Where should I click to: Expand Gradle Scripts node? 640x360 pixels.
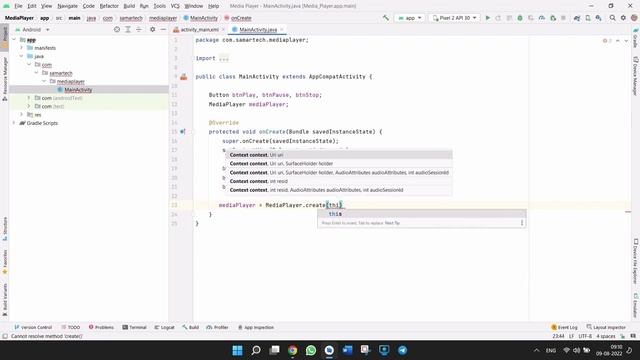pyautogui.click(x=14, y=123)
